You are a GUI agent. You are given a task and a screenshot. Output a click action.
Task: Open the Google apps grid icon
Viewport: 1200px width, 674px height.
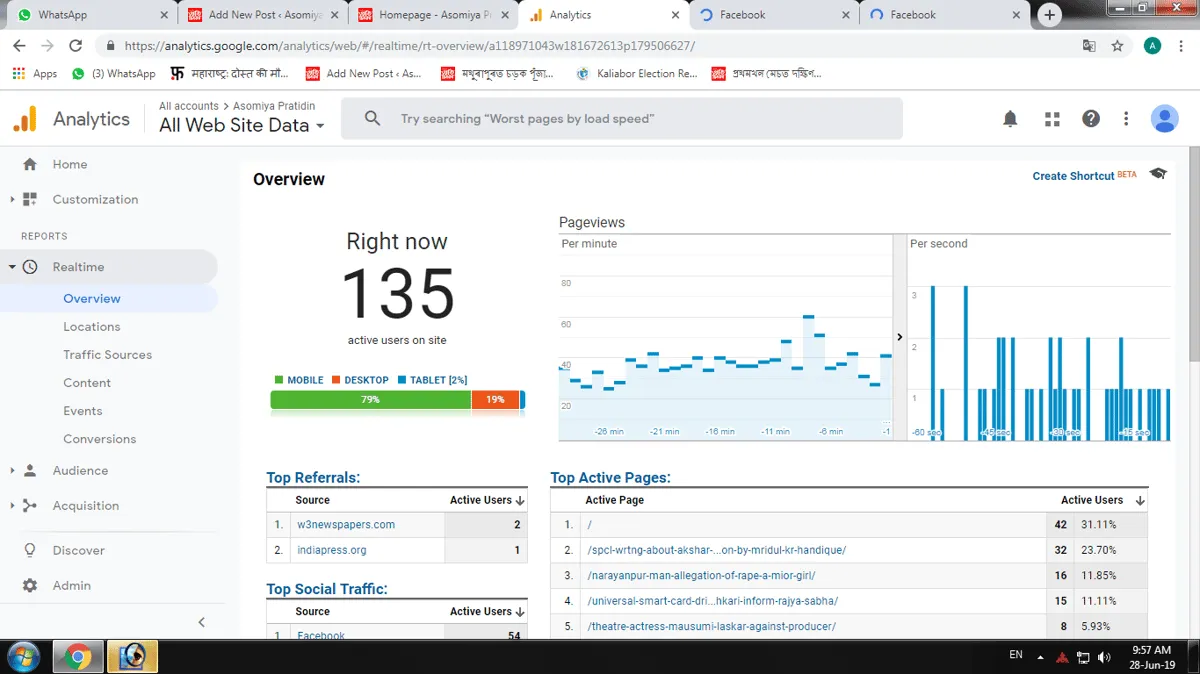(1052, 119)
